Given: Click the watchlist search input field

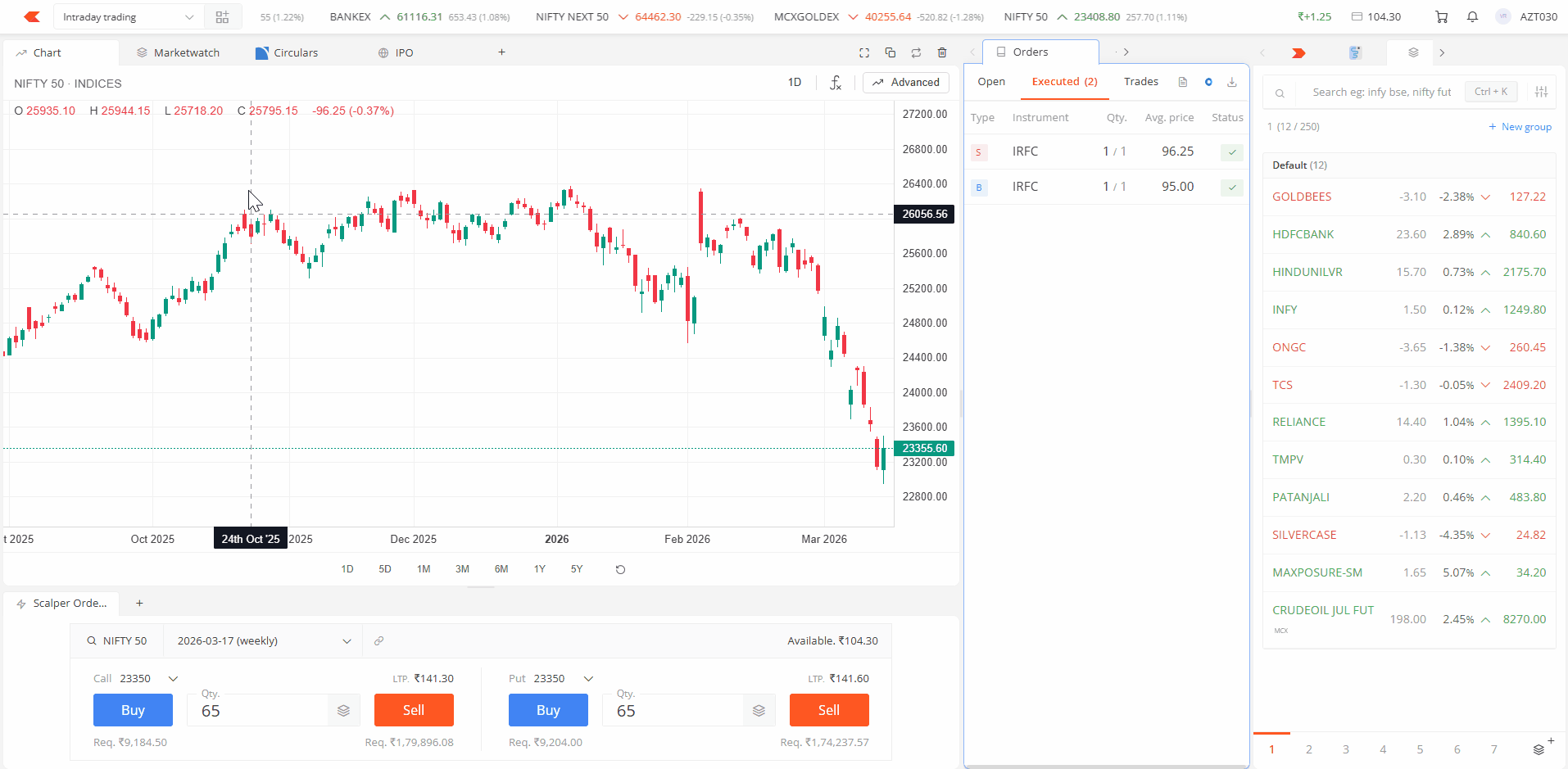Looking at the screenshot, I should [1381, 93].
